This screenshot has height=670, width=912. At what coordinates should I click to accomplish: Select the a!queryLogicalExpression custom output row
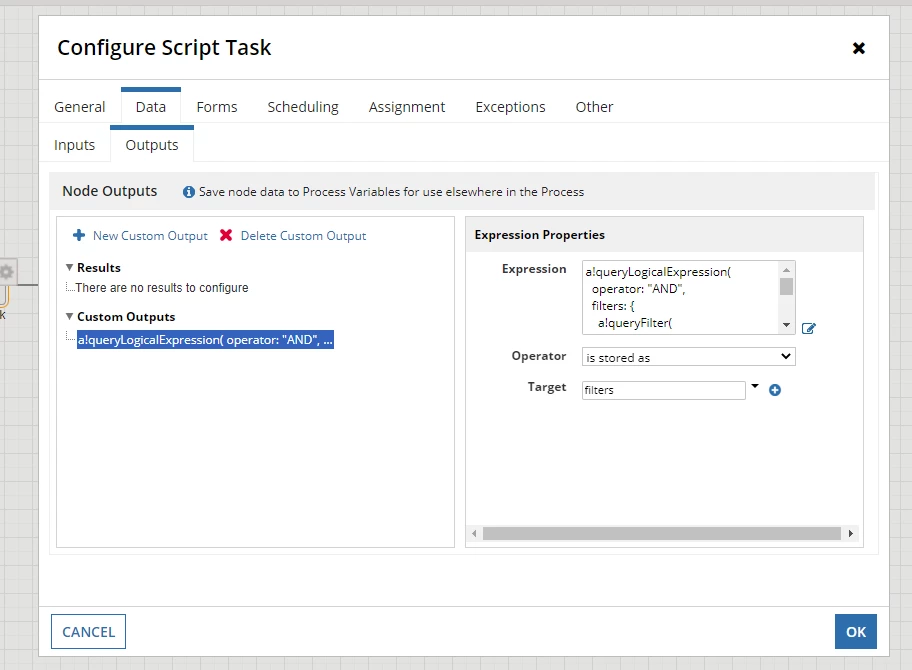click(x=205, y=340)
